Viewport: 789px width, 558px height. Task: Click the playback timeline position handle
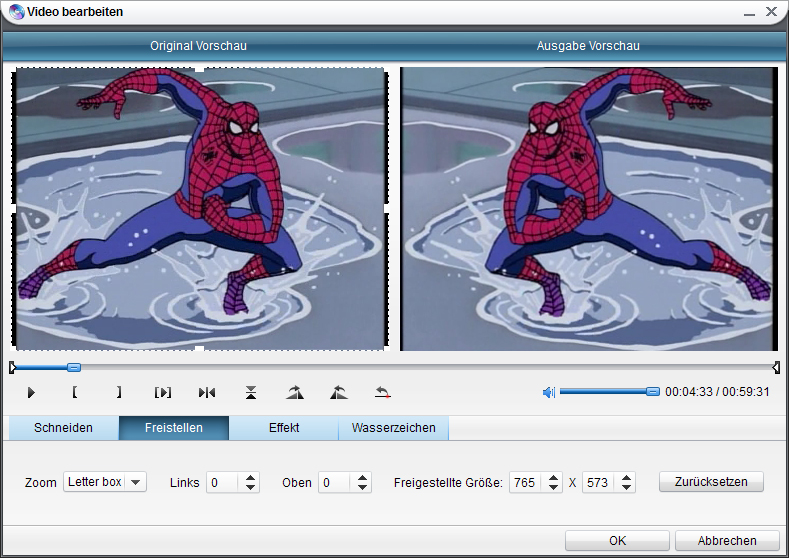(x=73, y=368)
